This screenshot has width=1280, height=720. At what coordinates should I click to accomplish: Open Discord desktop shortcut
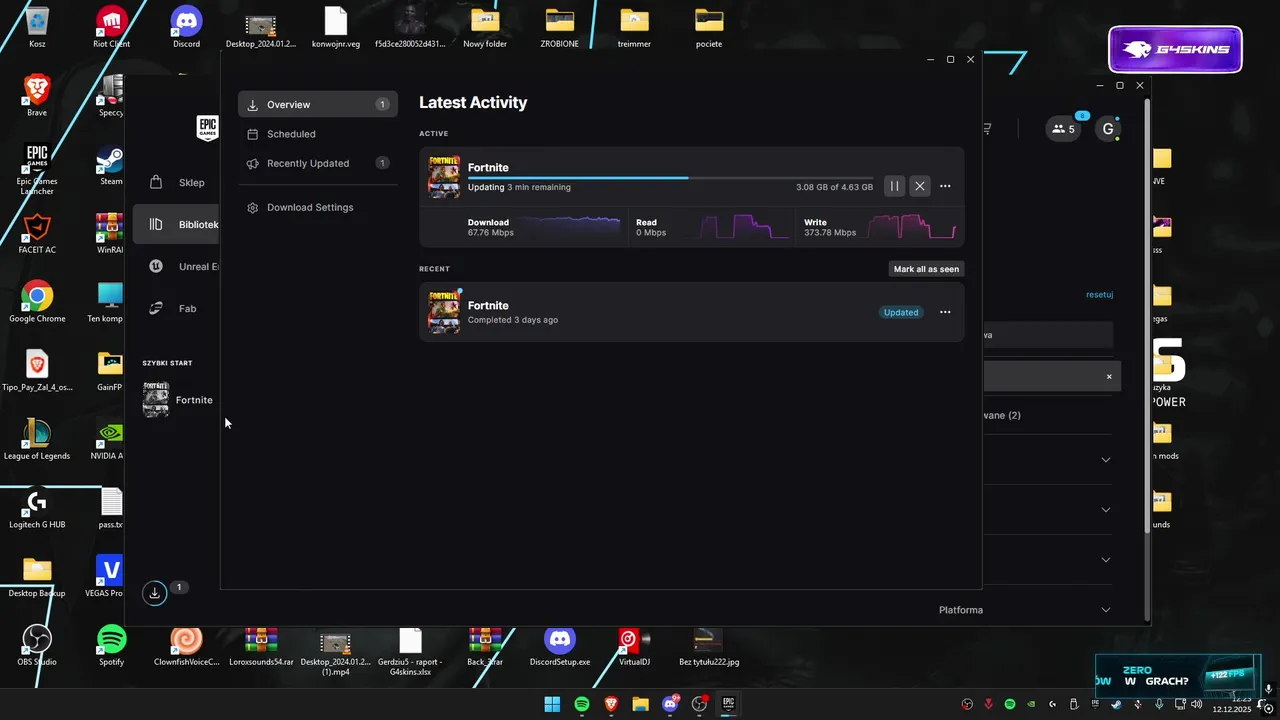[186, 27]
